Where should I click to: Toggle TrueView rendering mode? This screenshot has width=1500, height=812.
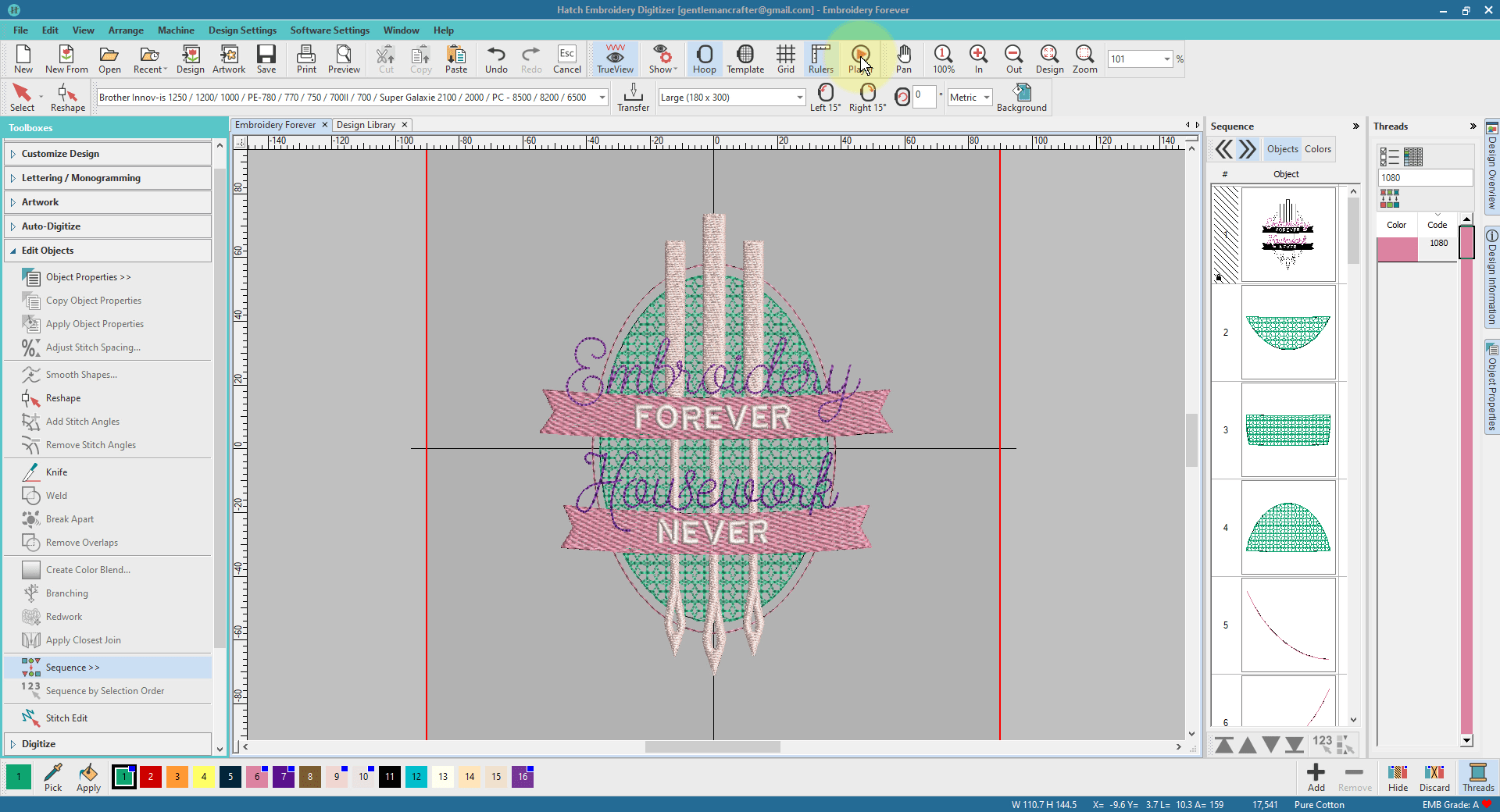615,59
